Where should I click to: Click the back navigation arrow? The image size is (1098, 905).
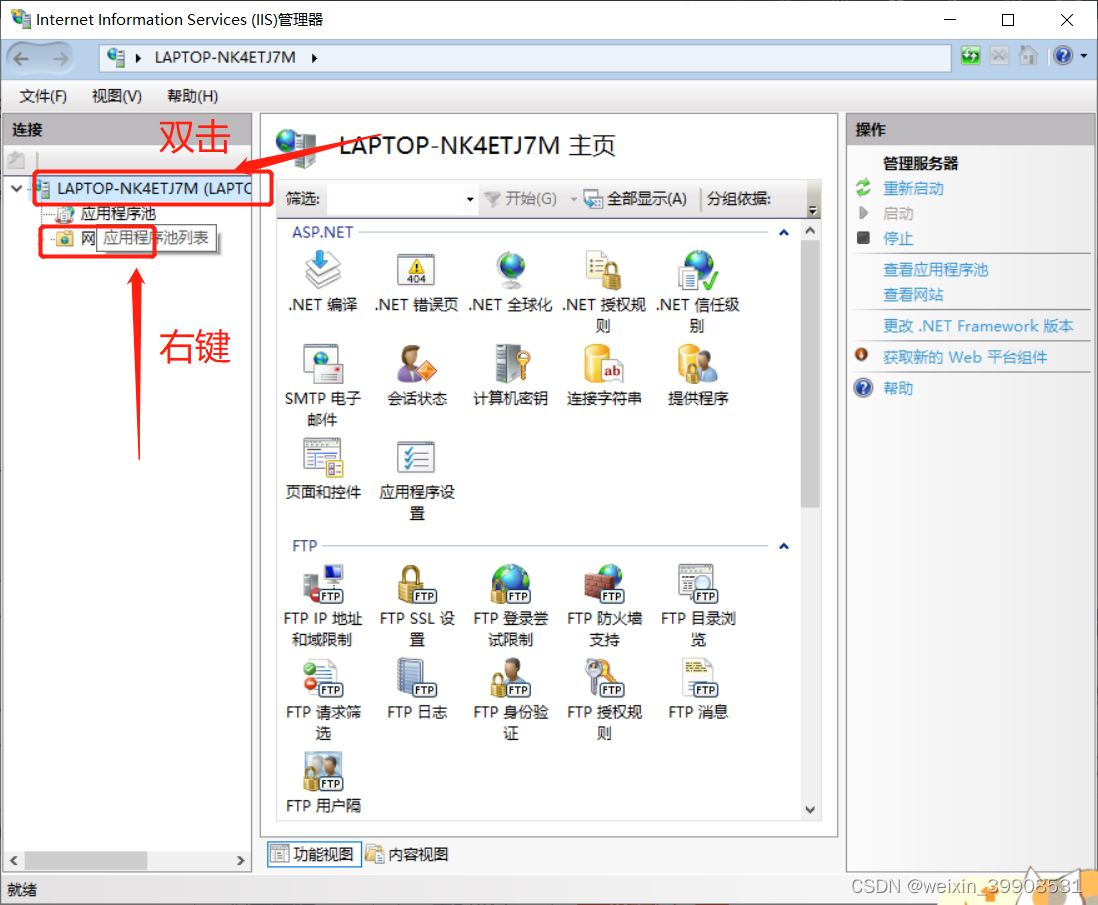[x=21, y=58]
